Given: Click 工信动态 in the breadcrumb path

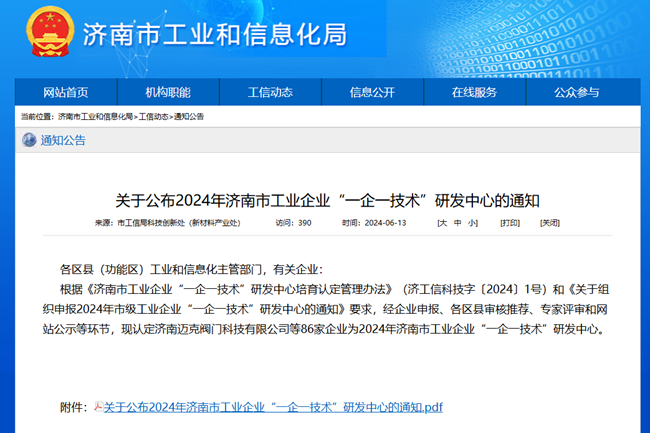Looking at the screenshot, I should (153, 117).
